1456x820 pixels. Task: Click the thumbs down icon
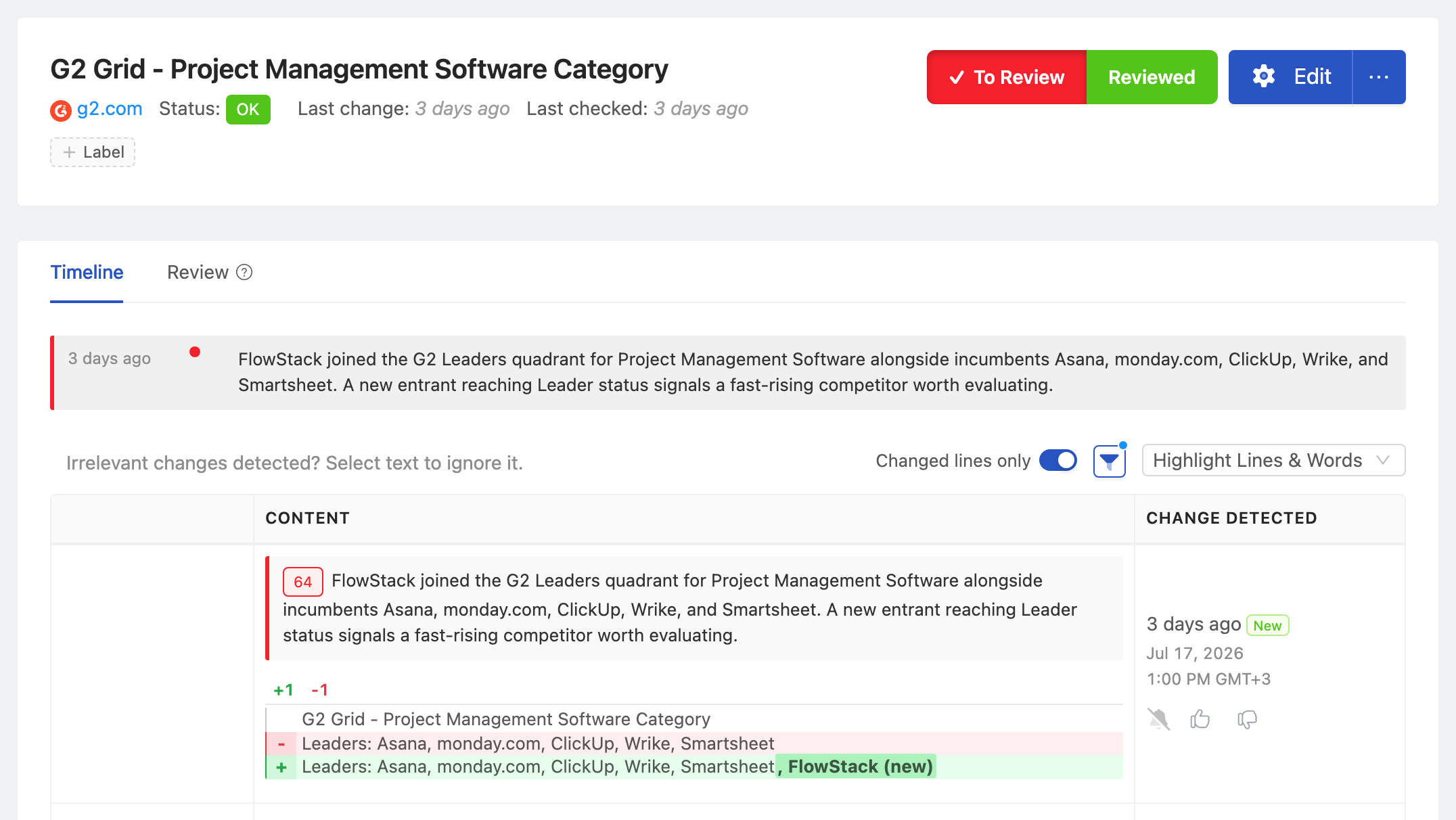[1247, 719]
